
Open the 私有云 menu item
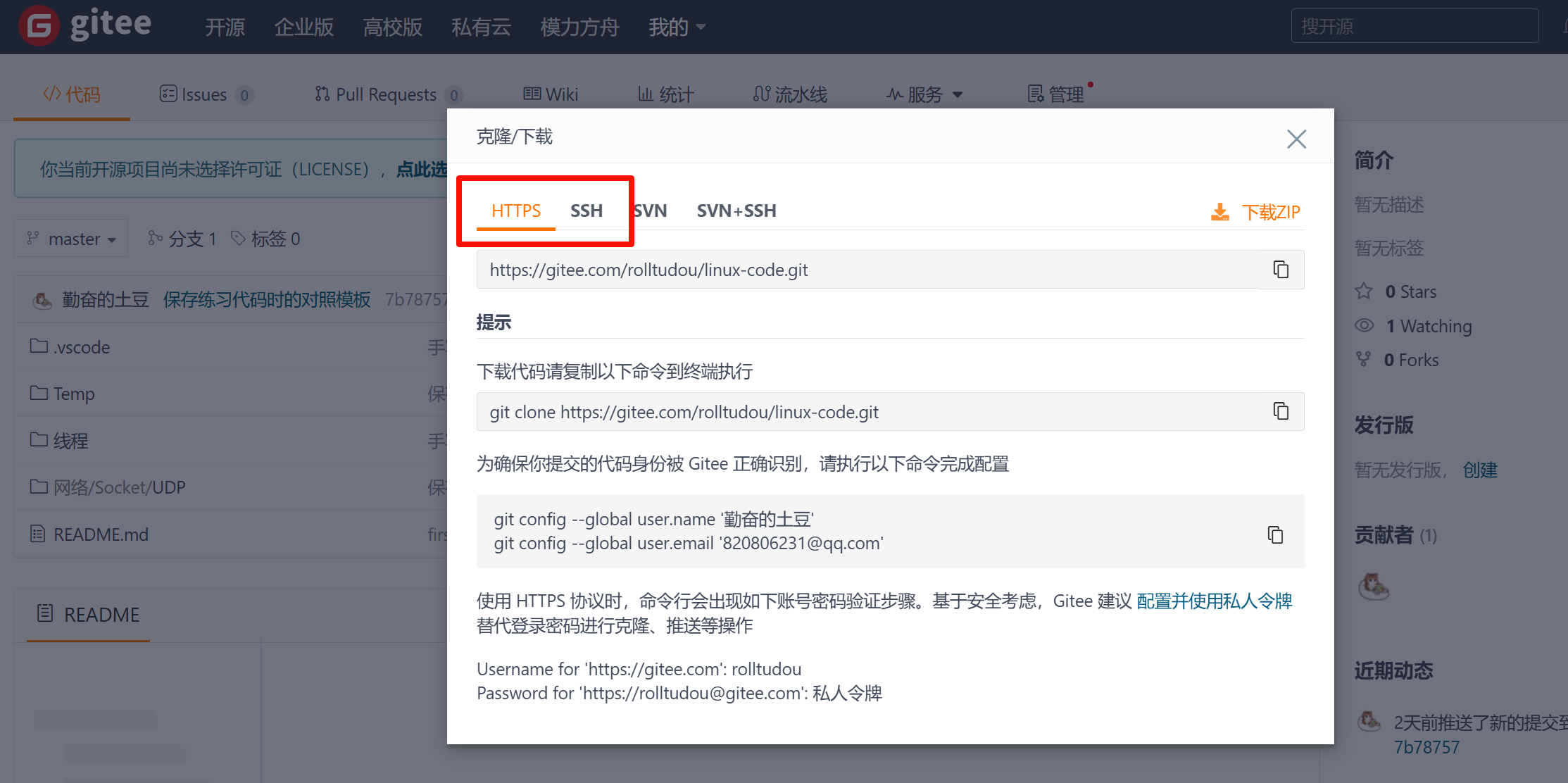(481, 27)
